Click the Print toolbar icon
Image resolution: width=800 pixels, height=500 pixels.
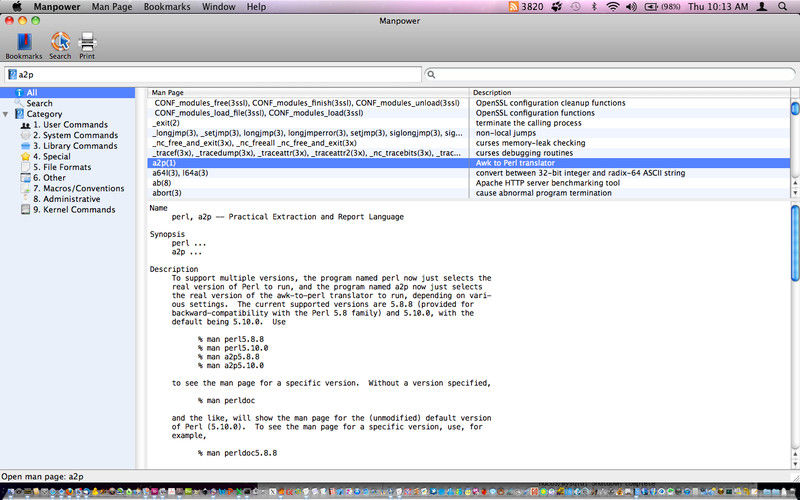(87, 46)
